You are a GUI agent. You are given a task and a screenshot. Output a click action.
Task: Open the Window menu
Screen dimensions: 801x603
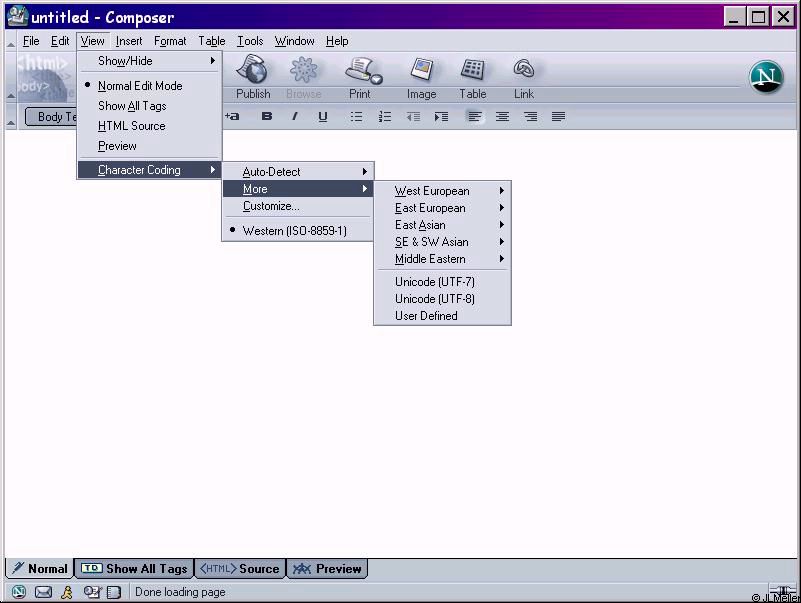(x=294, y=41)
